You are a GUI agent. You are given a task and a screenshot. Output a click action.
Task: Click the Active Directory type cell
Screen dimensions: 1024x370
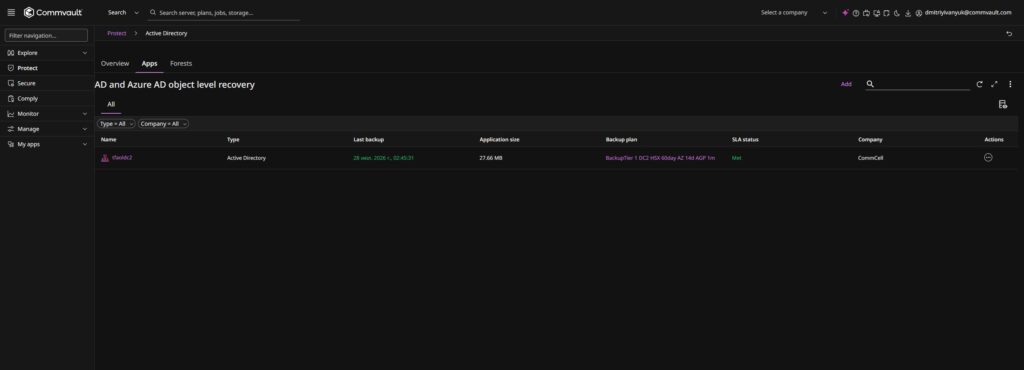[246, 158]
